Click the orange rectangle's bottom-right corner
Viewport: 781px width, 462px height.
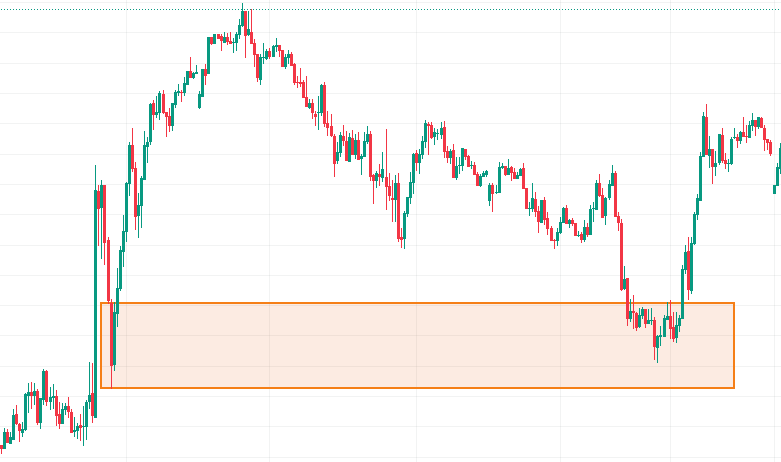pyautogui.click(x=734, y=388)
